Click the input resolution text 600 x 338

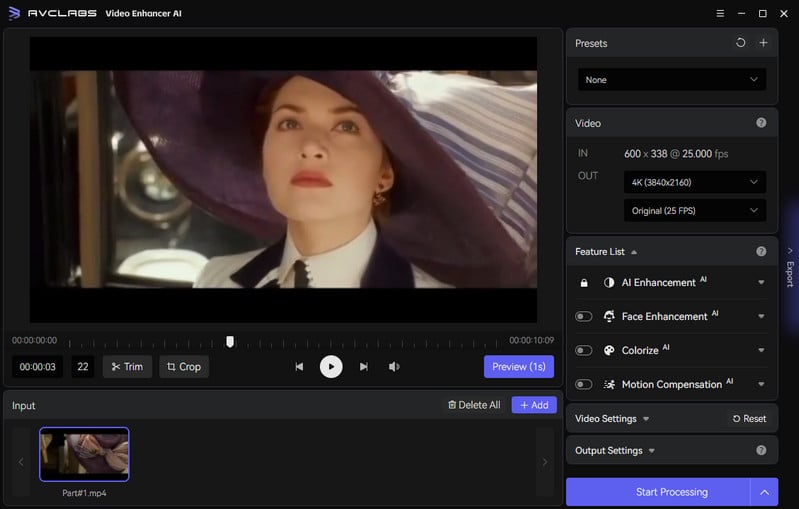[646, 154]
